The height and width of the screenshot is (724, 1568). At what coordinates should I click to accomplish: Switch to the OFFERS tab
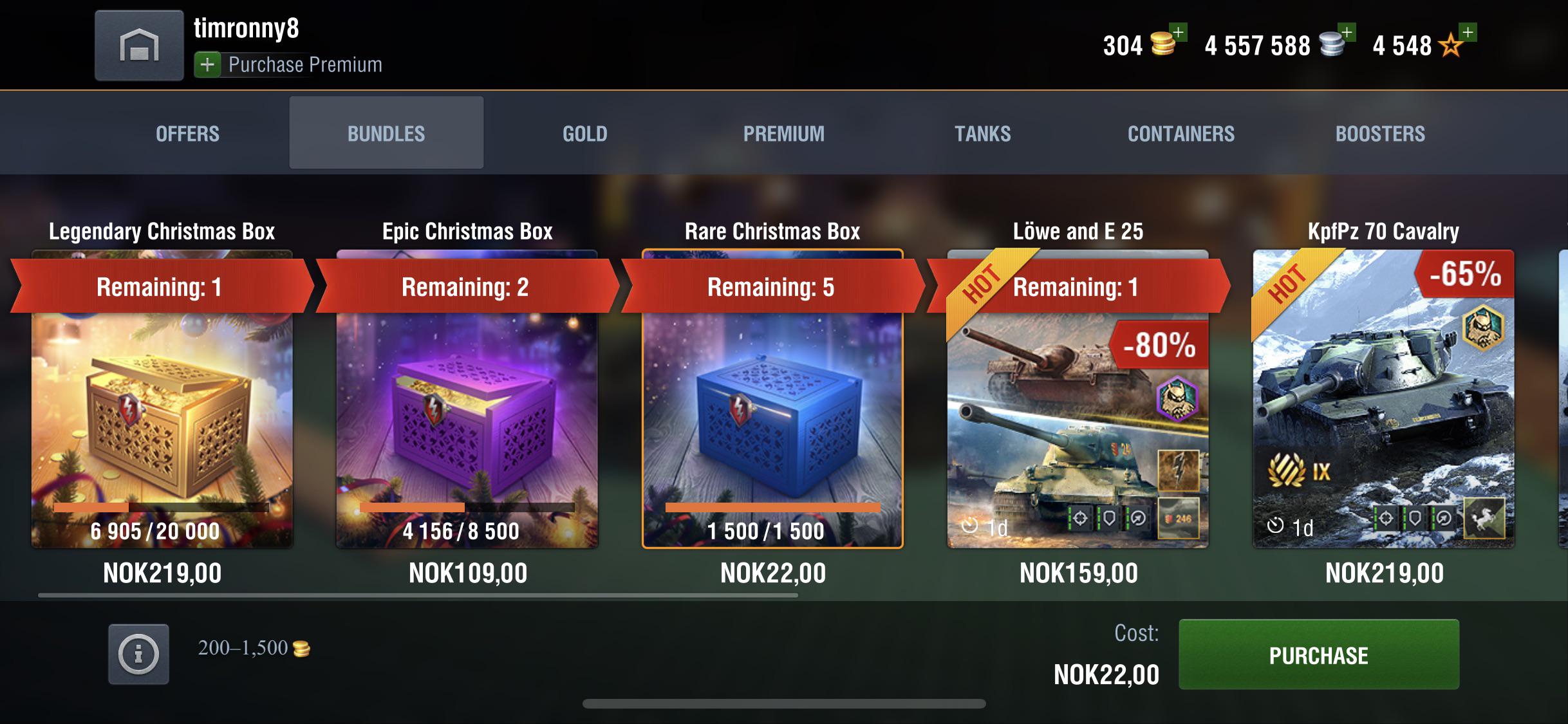click(x=187, y=133)
